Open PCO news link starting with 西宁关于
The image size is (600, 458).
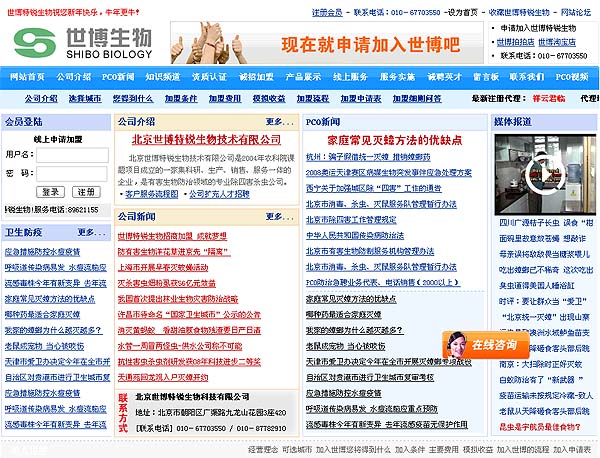[373, 188]
